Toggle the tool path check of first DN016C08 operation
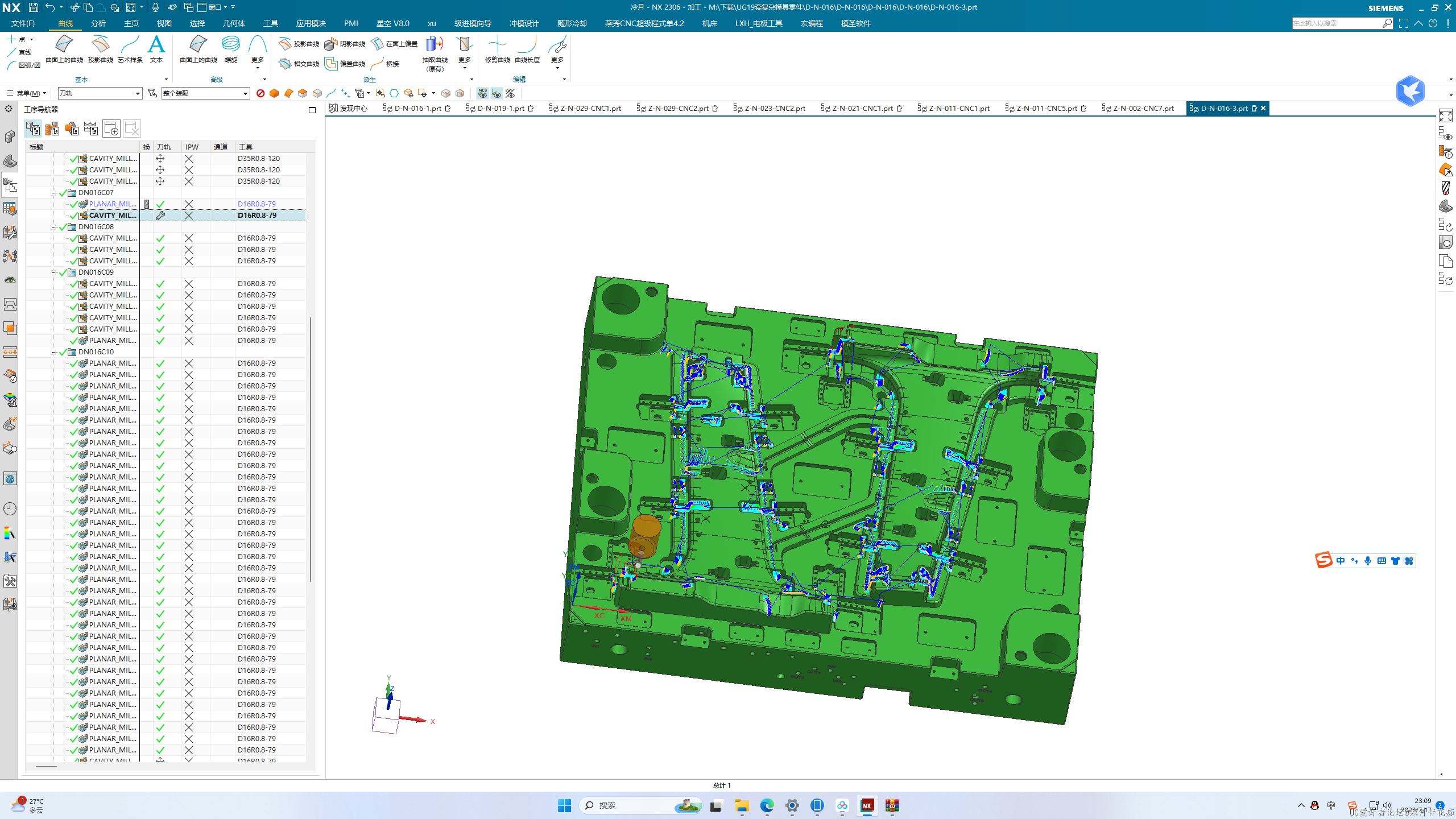 click(x=160, y=238)
